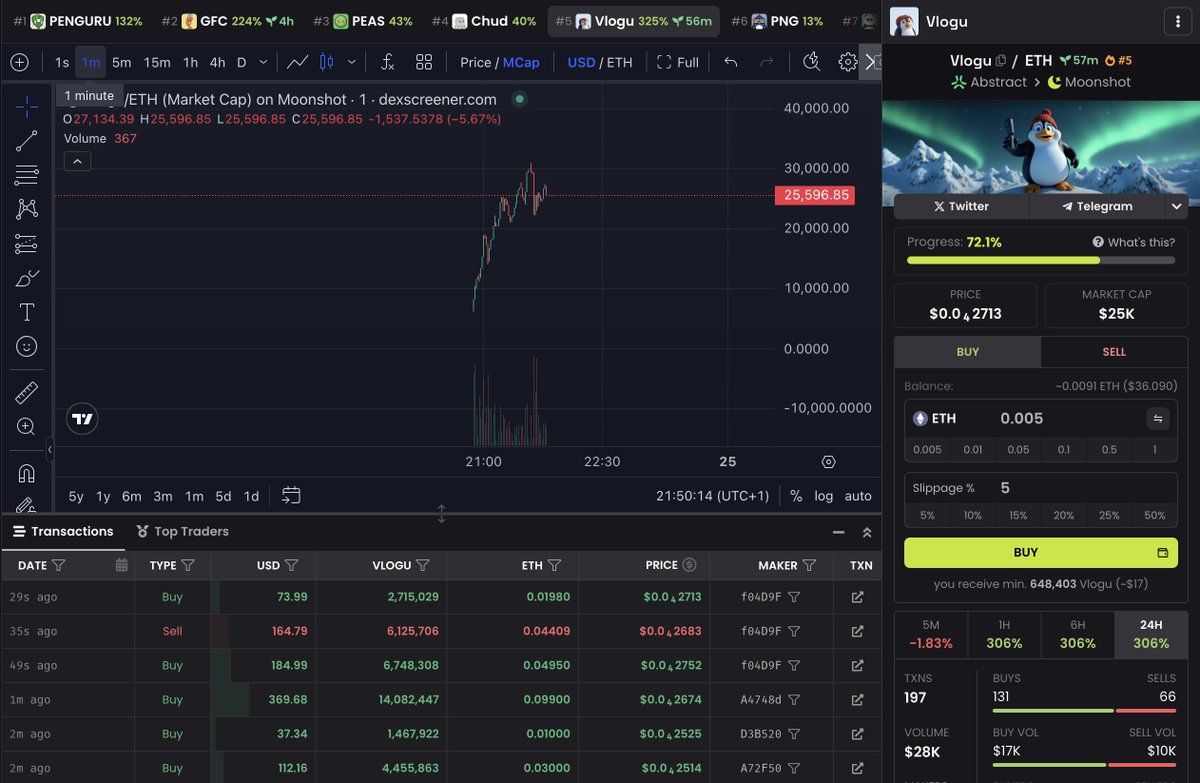1200x783 pixels.
Task: Swap ETH input currency icon
Action: tap(1158, 418)
